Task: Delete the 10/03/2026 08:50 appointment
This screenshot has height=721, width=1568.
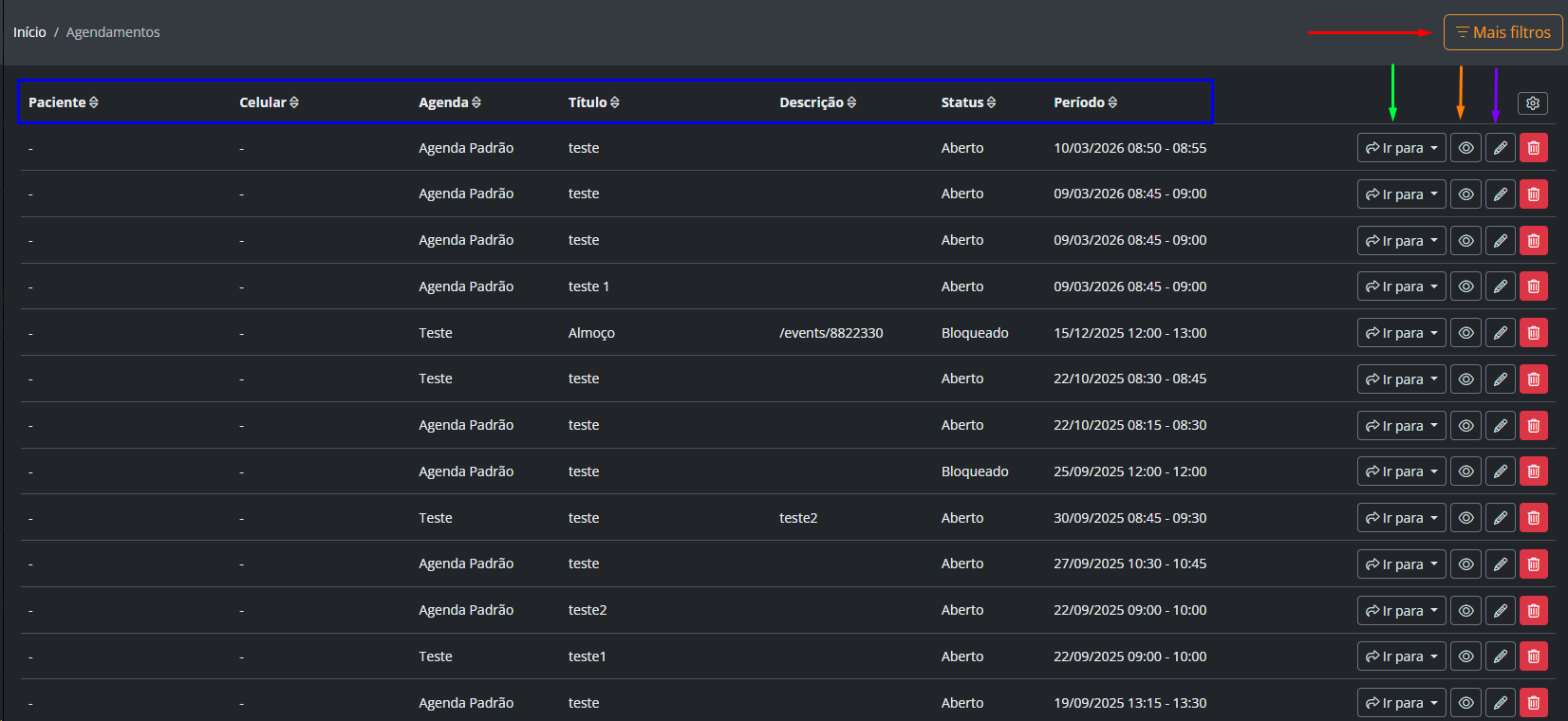Action: [1534, 148]
